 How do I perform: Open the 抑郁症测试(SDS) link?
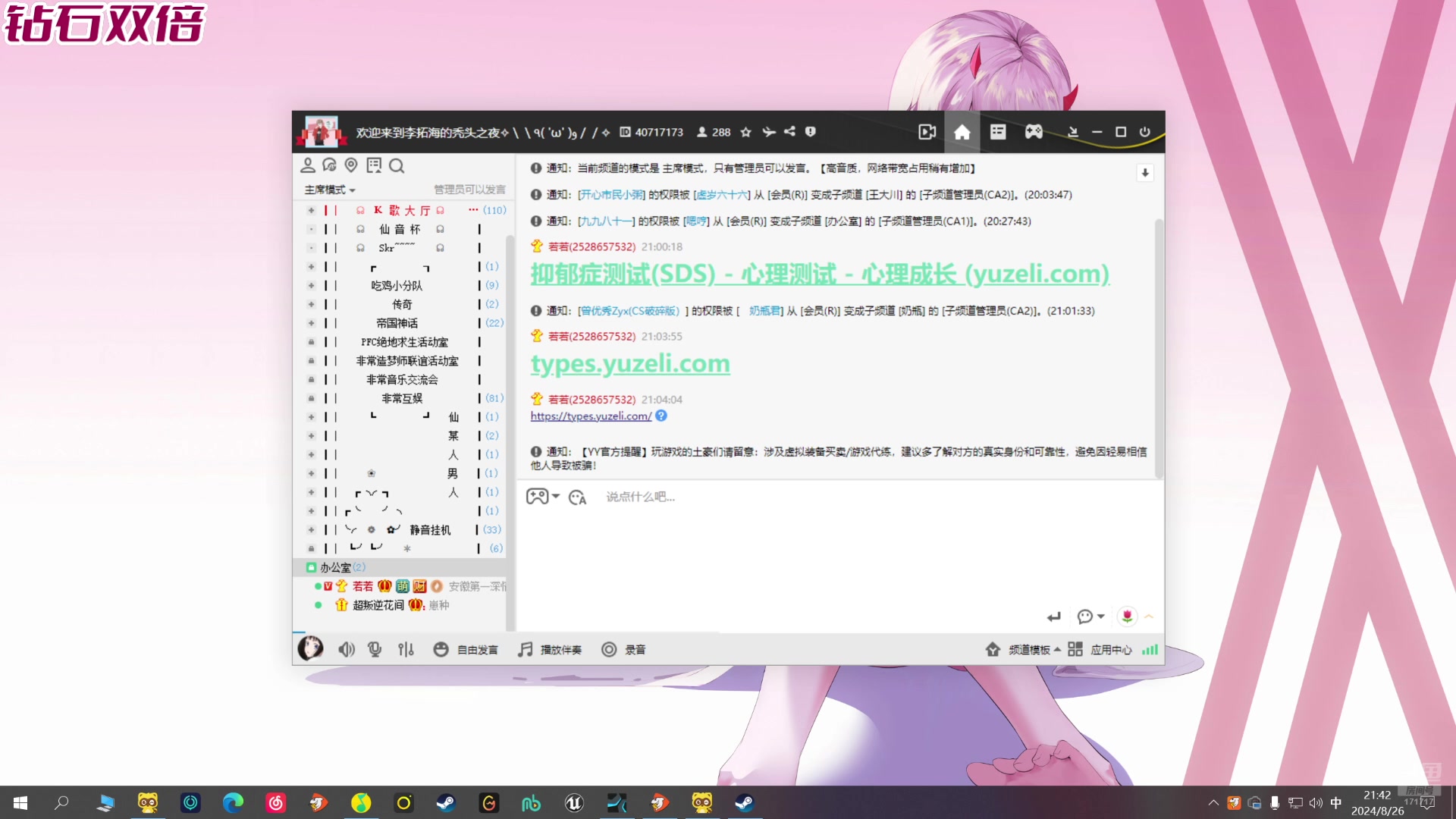(820, 274)
